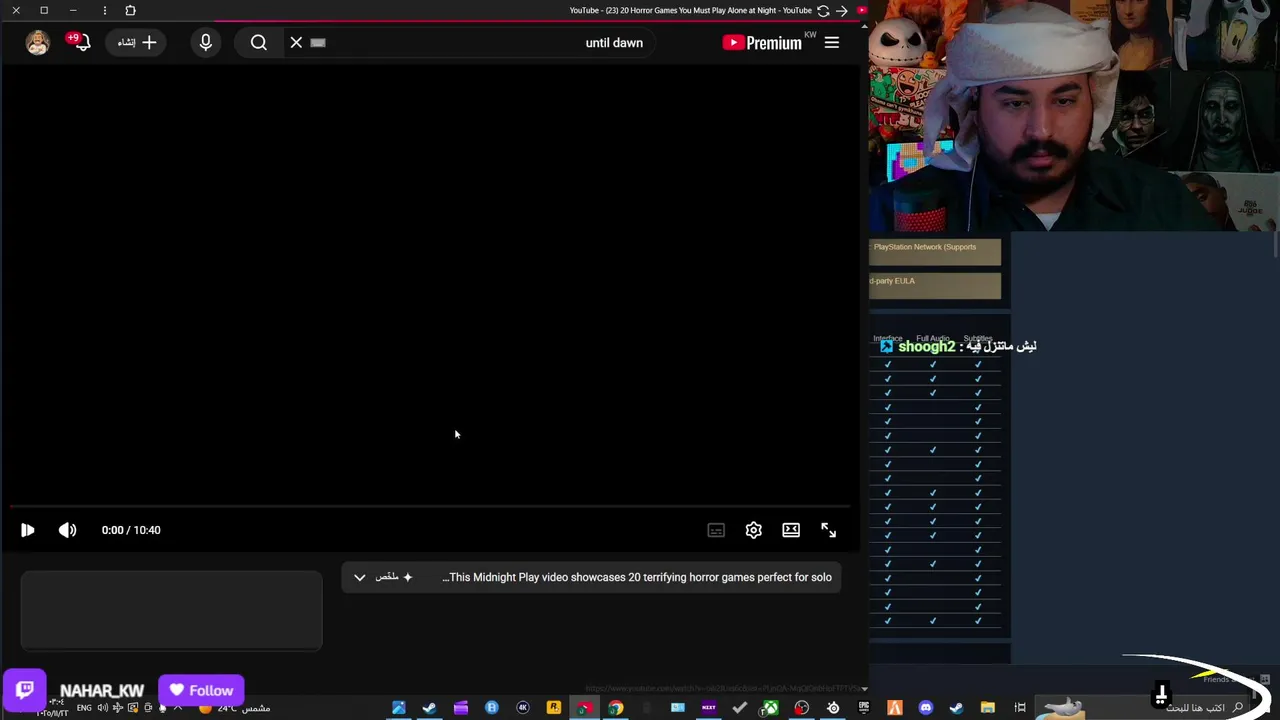Screen dimensions: 1280x720
Task: Go forward with browser arrow
Action: [x=842, y=10]
